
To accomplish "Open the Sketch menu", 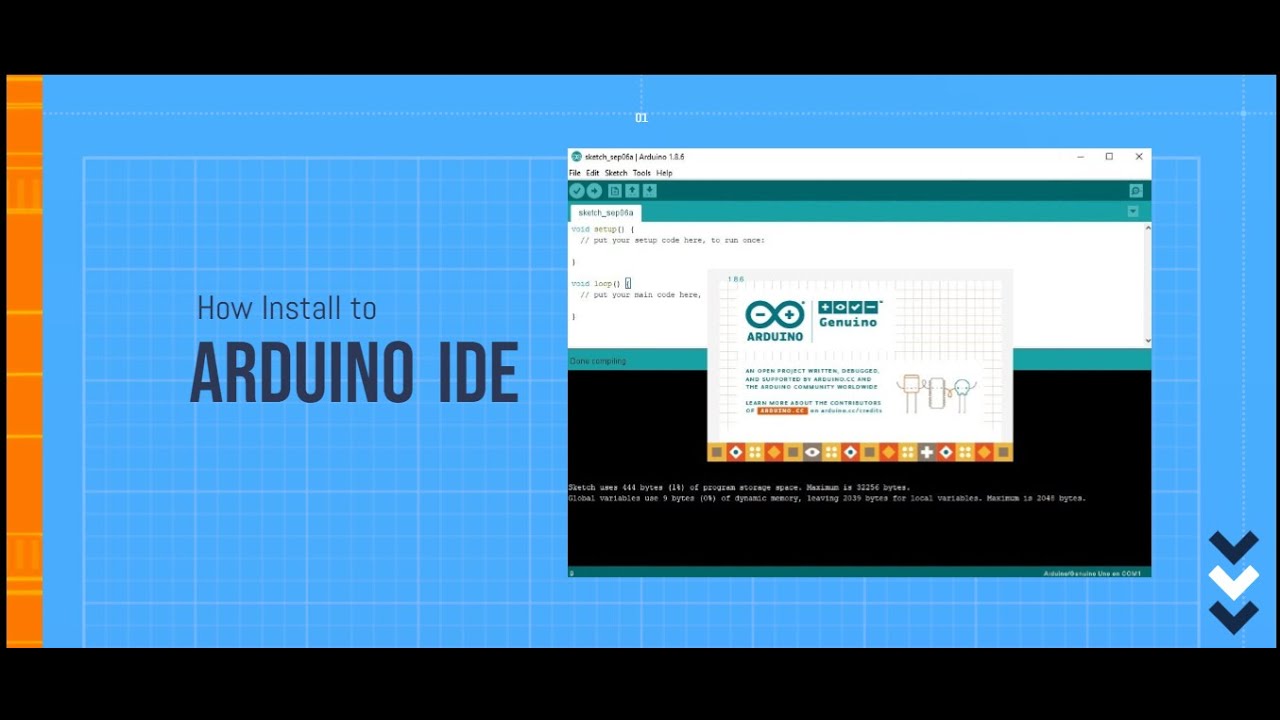I will 616,173.
